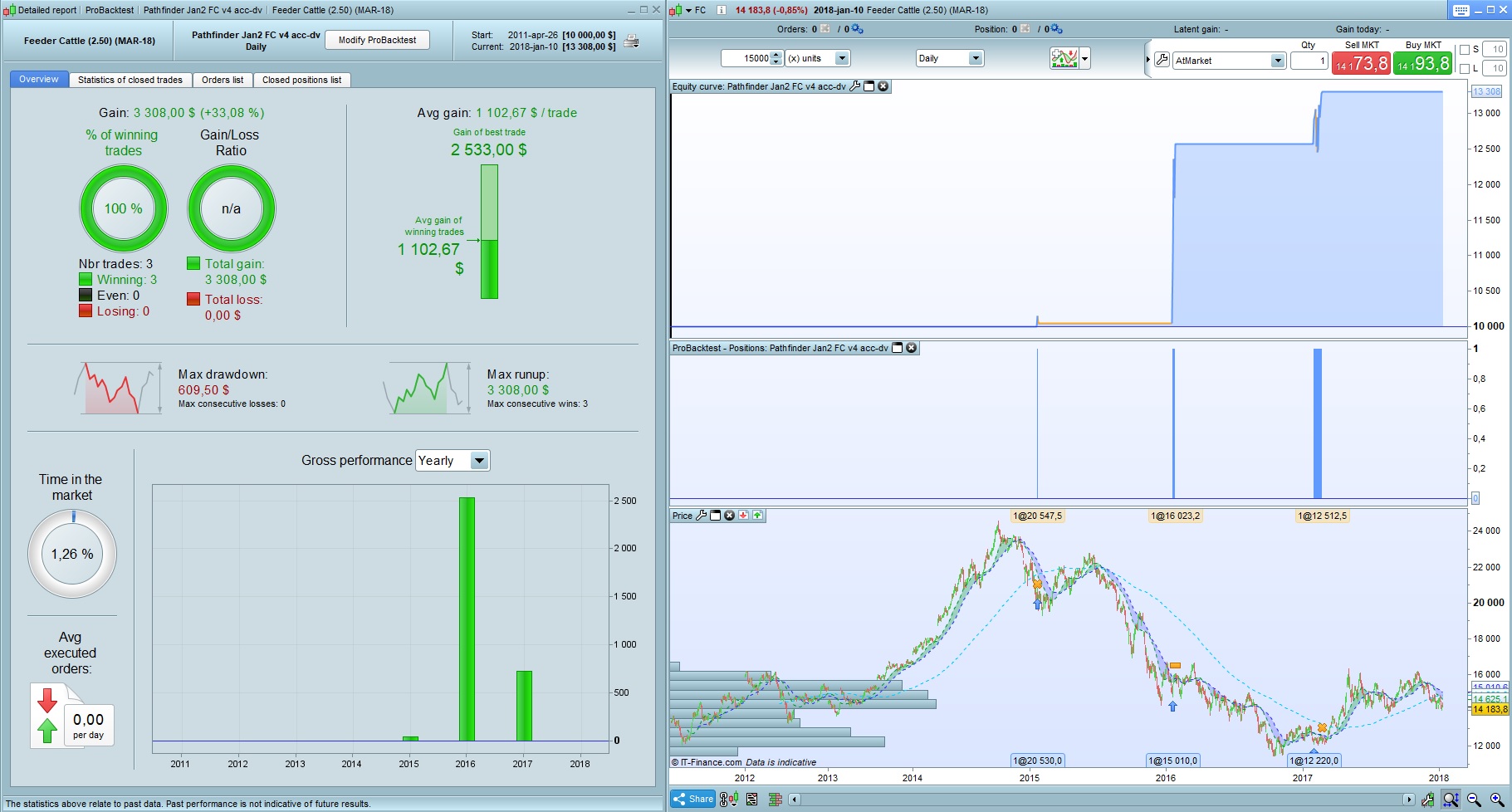Tick the S stop checkbox
This screenshot has width=1512, height=812.
click(x=1465, y=50)
